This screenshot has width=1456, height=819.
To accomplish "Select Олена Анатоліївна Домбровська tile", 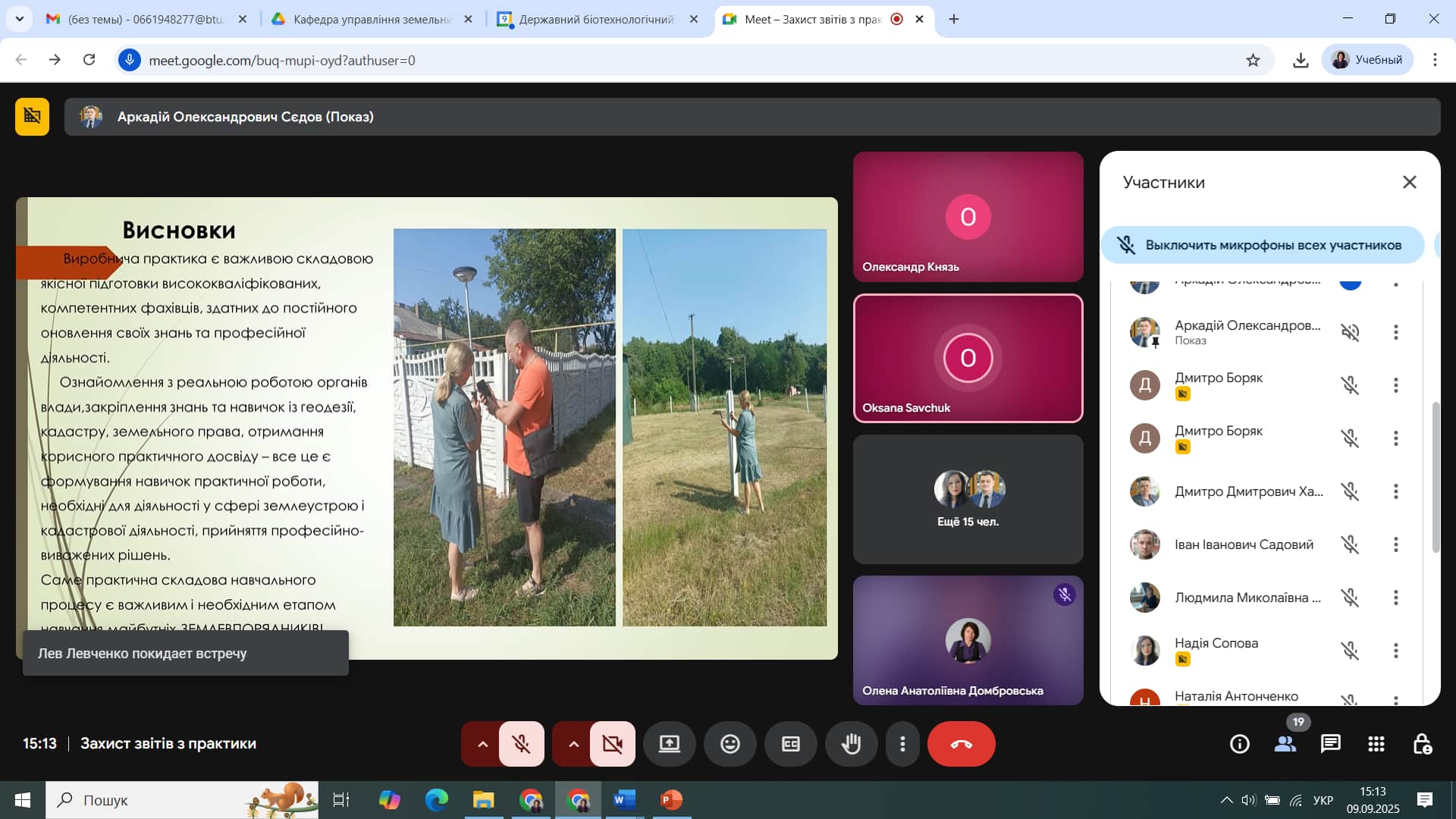I will pyautogui.click(x=968, y=640).
